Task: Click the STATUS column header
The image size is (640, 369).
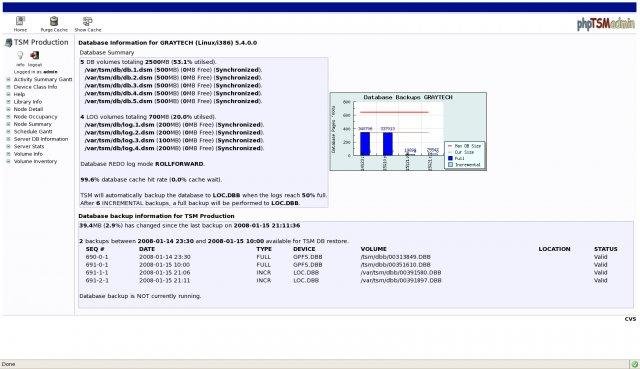Action: (606, 249)
